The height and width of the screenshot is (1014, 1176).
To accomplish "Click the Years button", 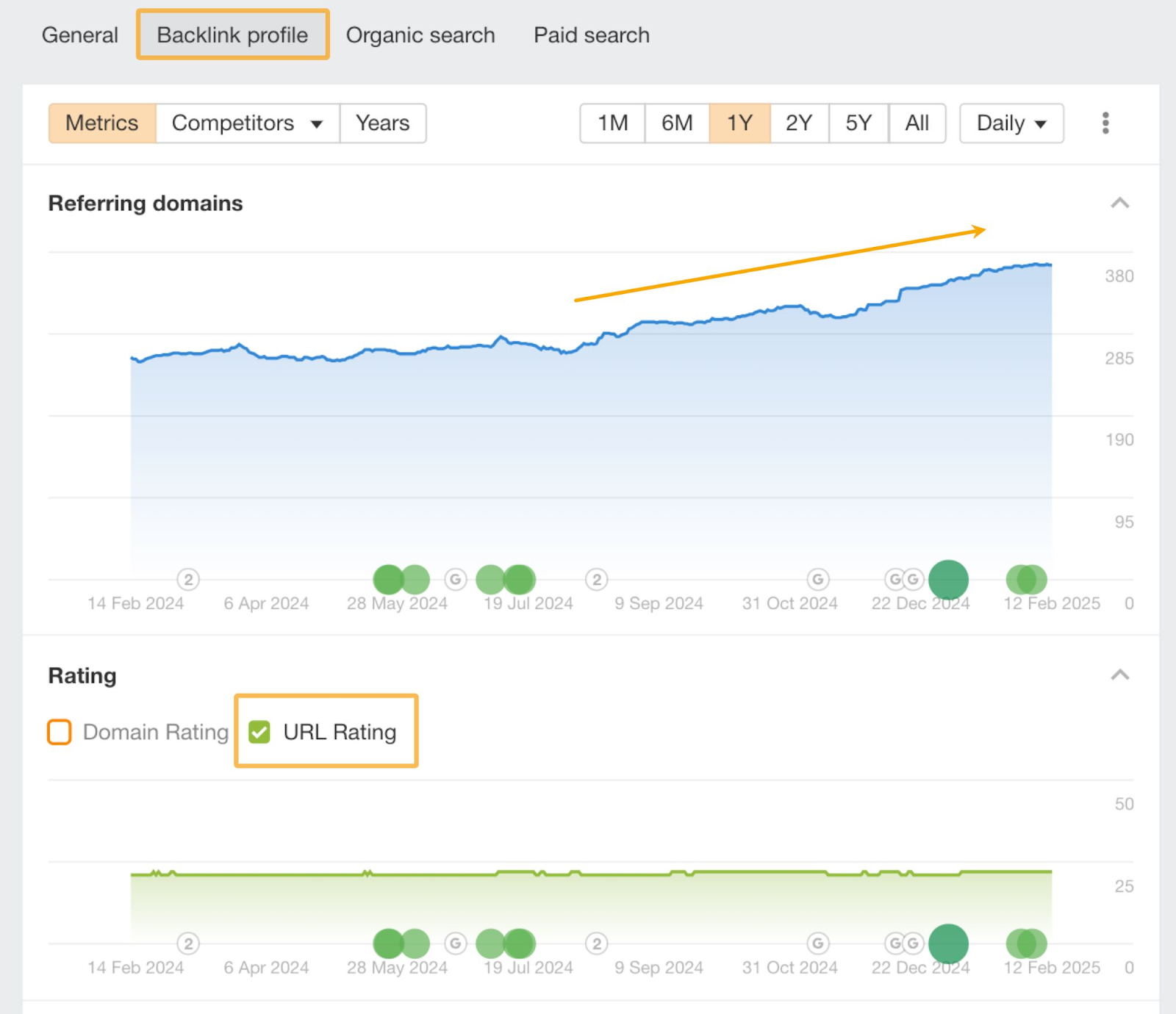I will tap(382, 123).
